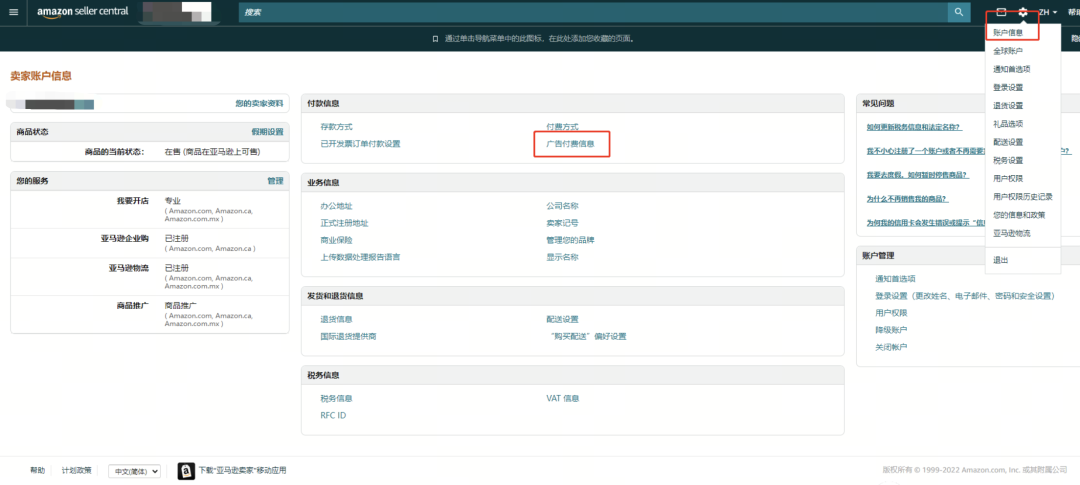Click the 关闭帐户 link
The height and width of the screenshot is (485, 1080).
point(891,347)
